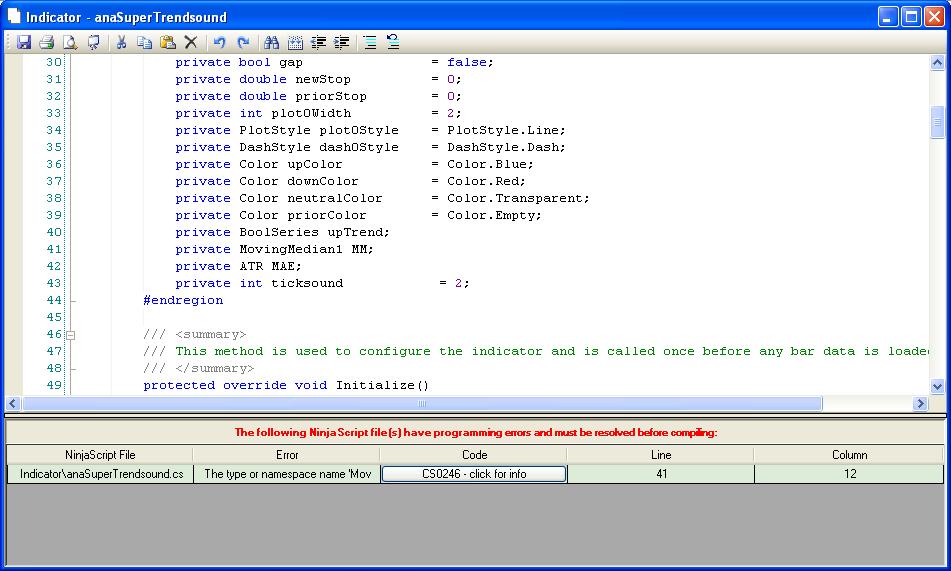Redo the last undone edit
The width and height of the screenshot is (951, 571).
coord(243,42)
